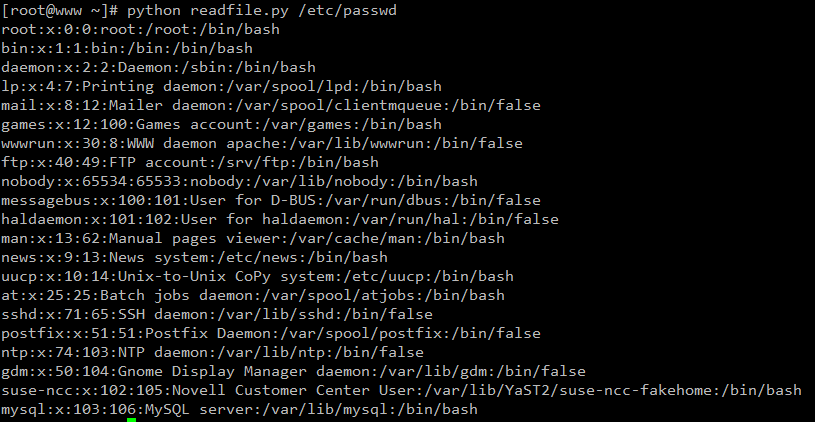The height and width of the screenshot is (422, 815).
Task: Click the man Manual pages viewer line
Action: 253,239
